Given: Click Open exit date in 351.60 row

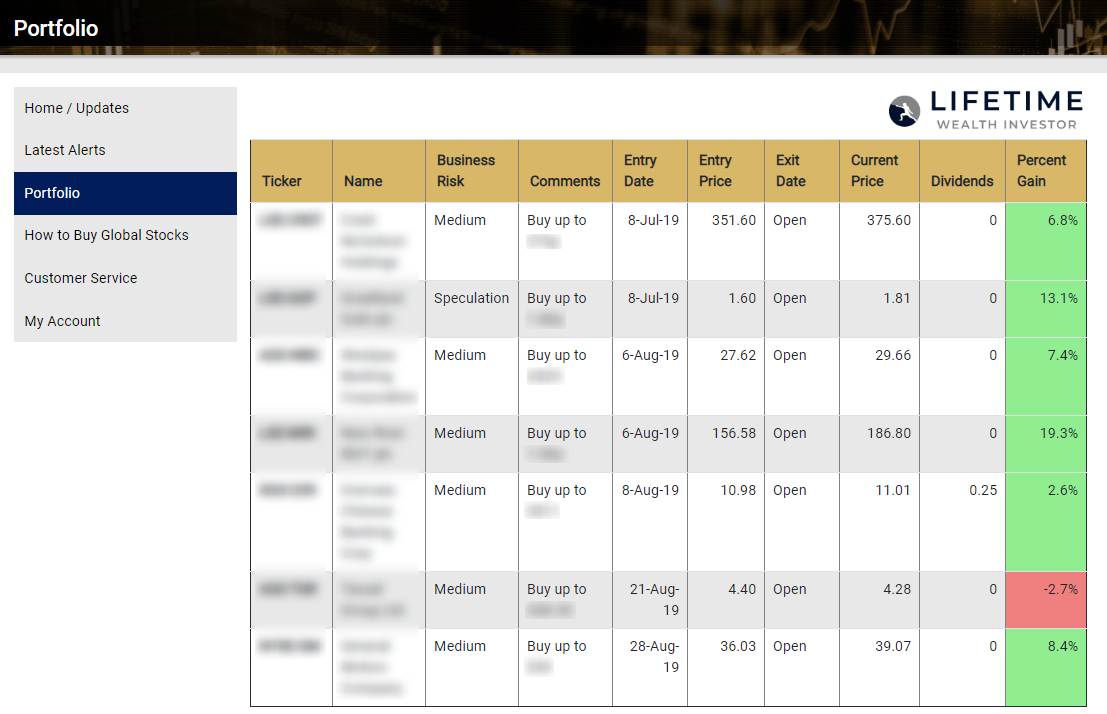Looking at the screenshot, I should coord(789,220).
